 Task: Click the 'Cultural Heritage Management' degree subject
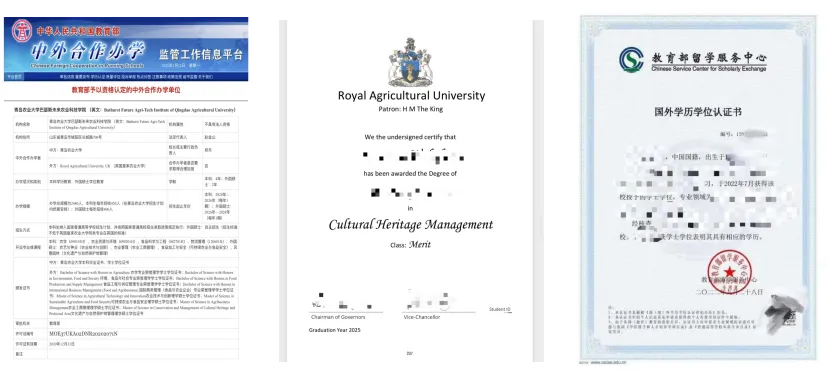(x=411, y=225)
